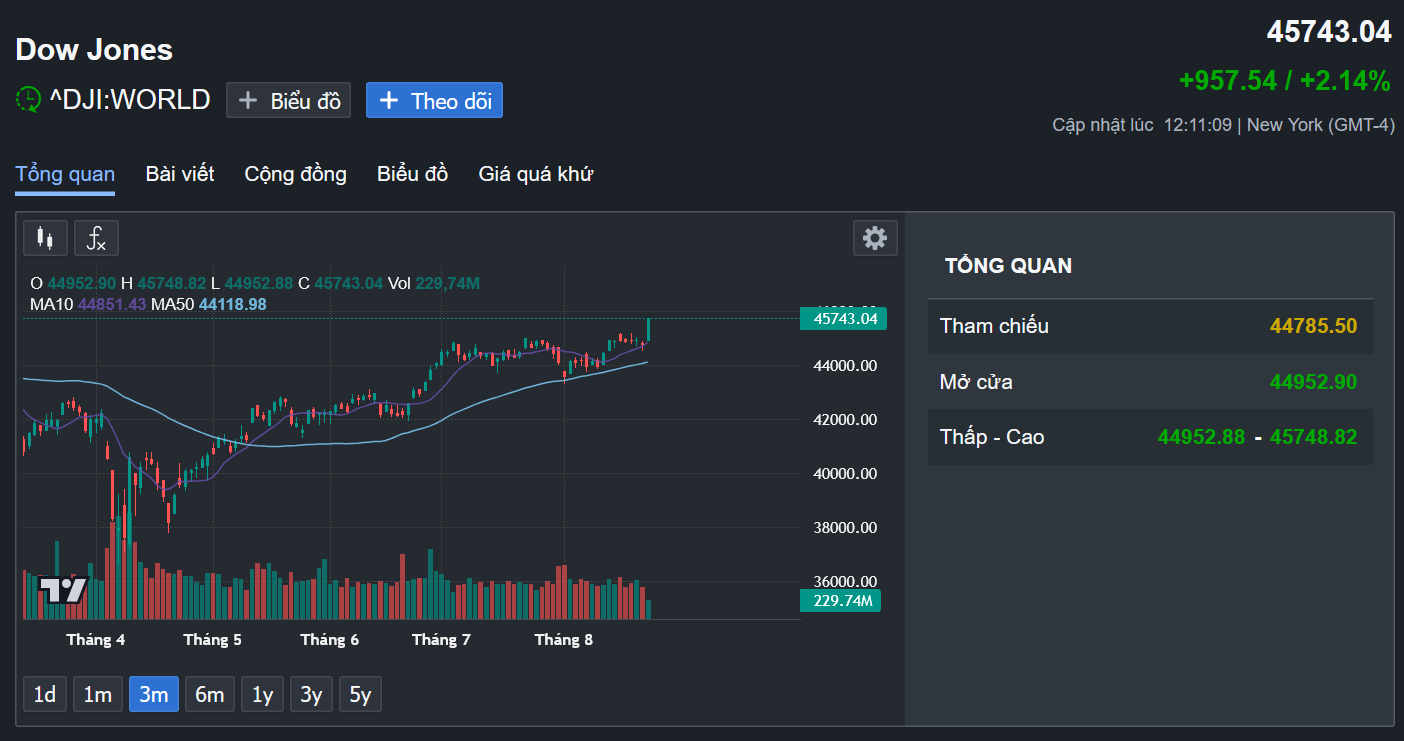
Task: Open the Giá quá khứ tab
Action: point(535,174)
